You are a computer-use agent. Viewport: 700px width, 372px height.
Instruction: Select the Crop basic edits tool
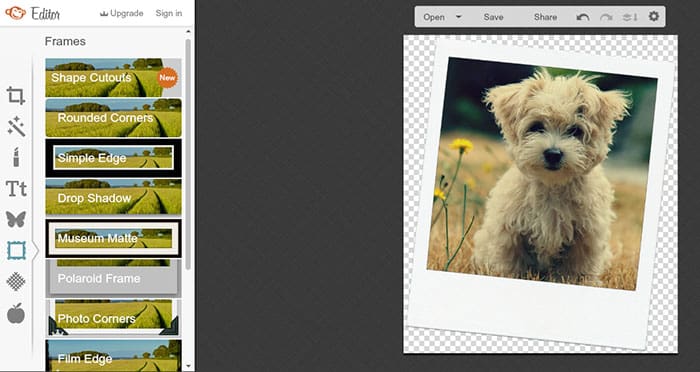tap(16, 96)
